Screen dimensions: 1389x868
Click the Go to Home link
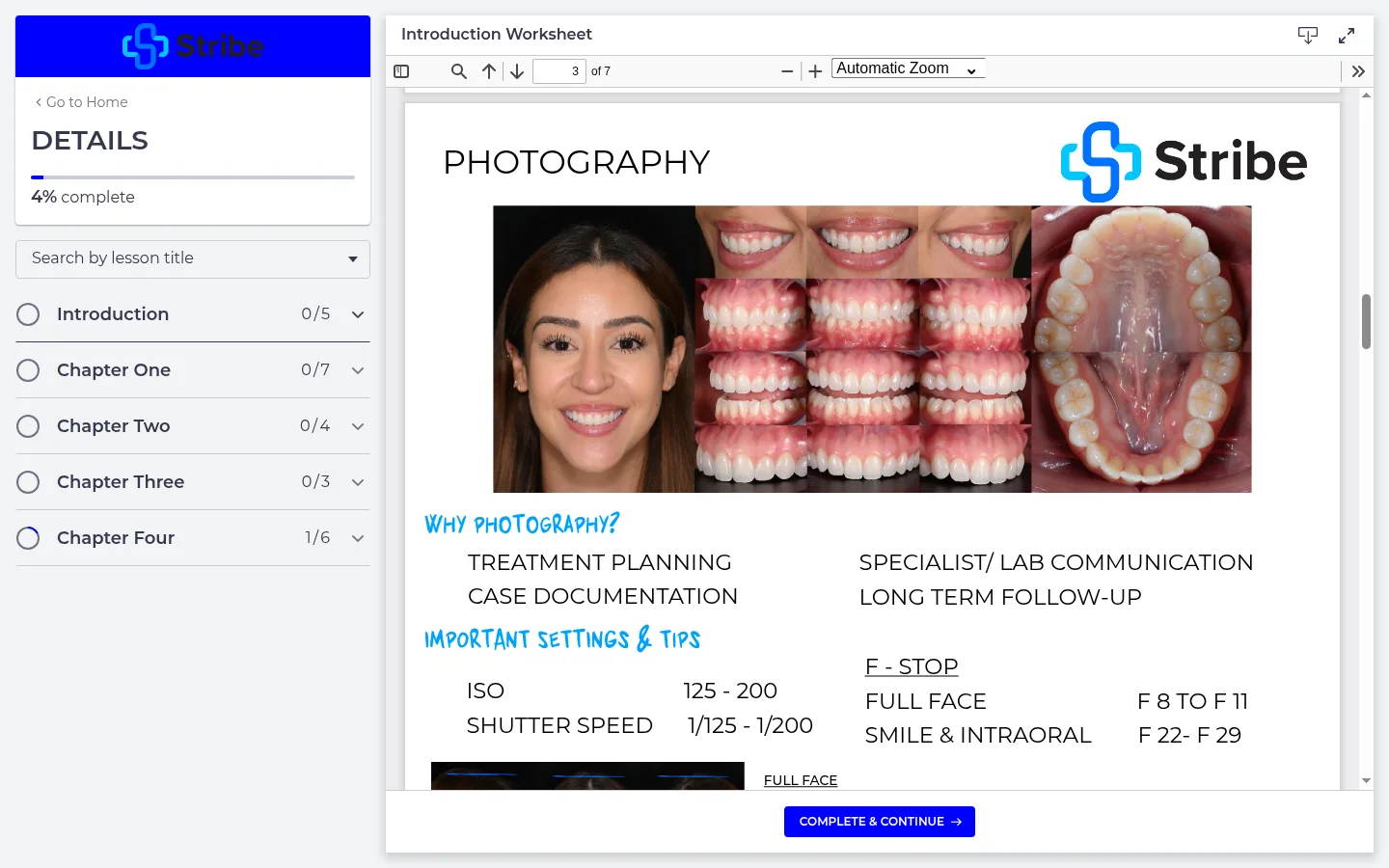point(81,102)
